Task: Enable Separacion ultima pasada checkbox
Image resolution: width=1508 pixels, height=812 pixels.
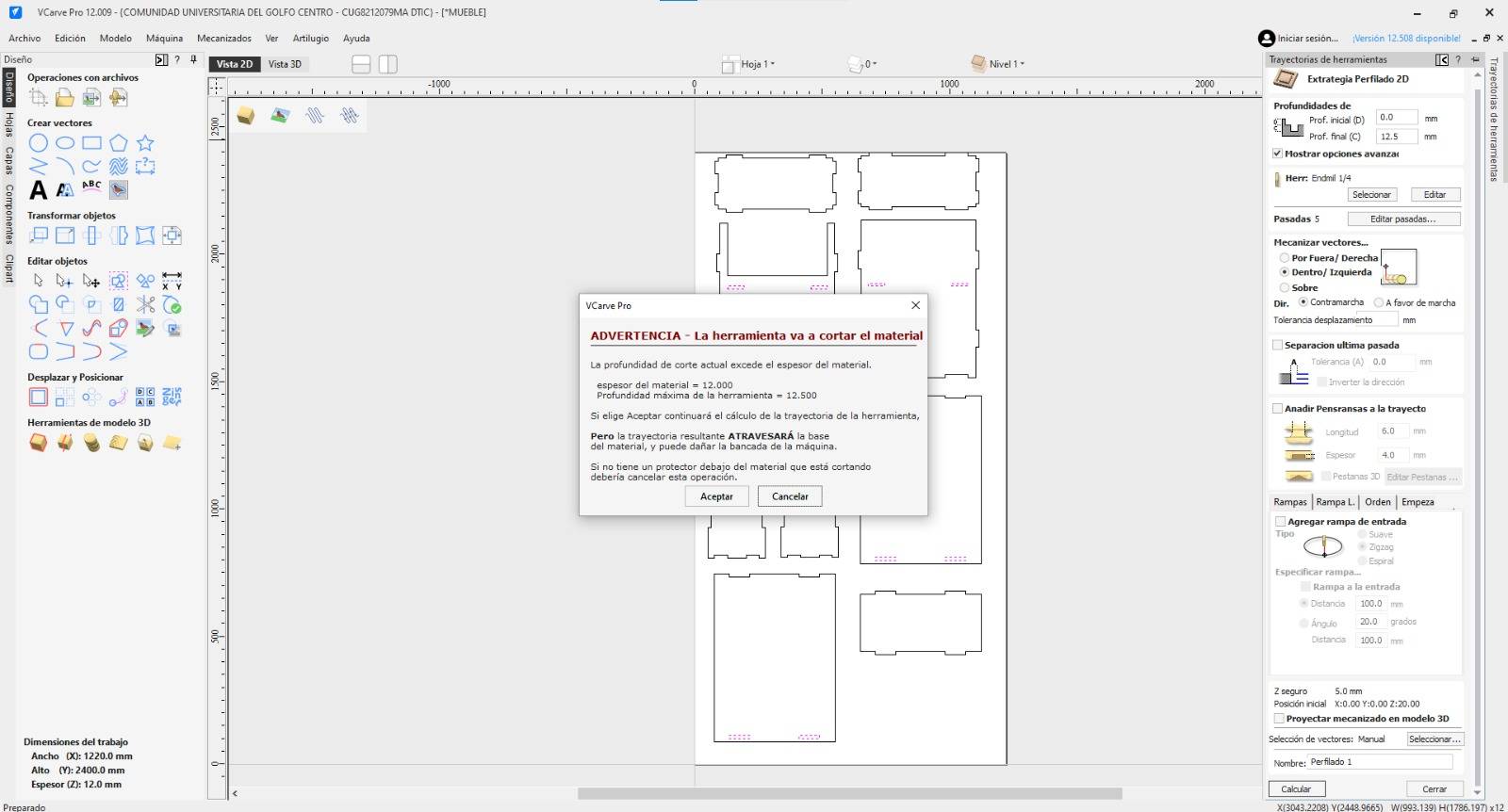Action: click(x=1277, y=345)
